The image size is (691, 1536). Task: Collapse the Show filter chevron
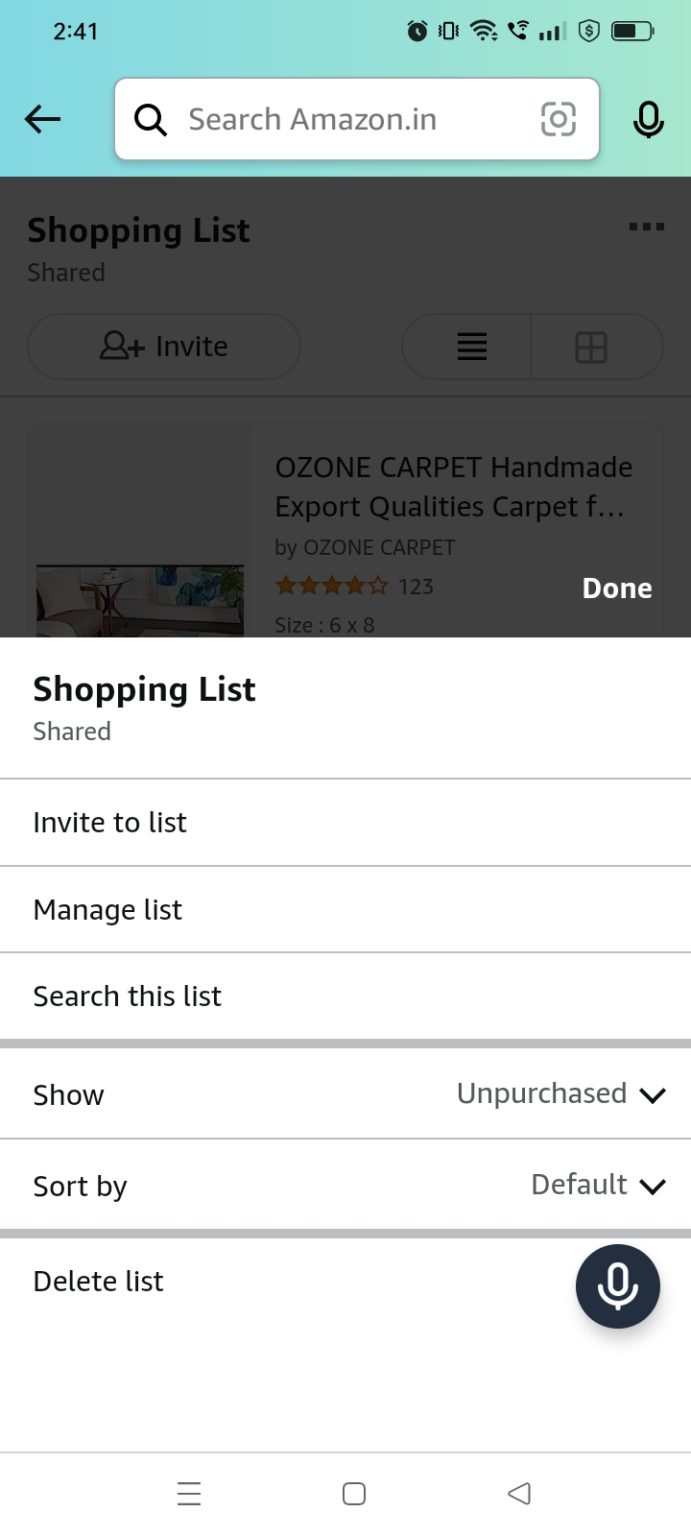point(654,1094)
